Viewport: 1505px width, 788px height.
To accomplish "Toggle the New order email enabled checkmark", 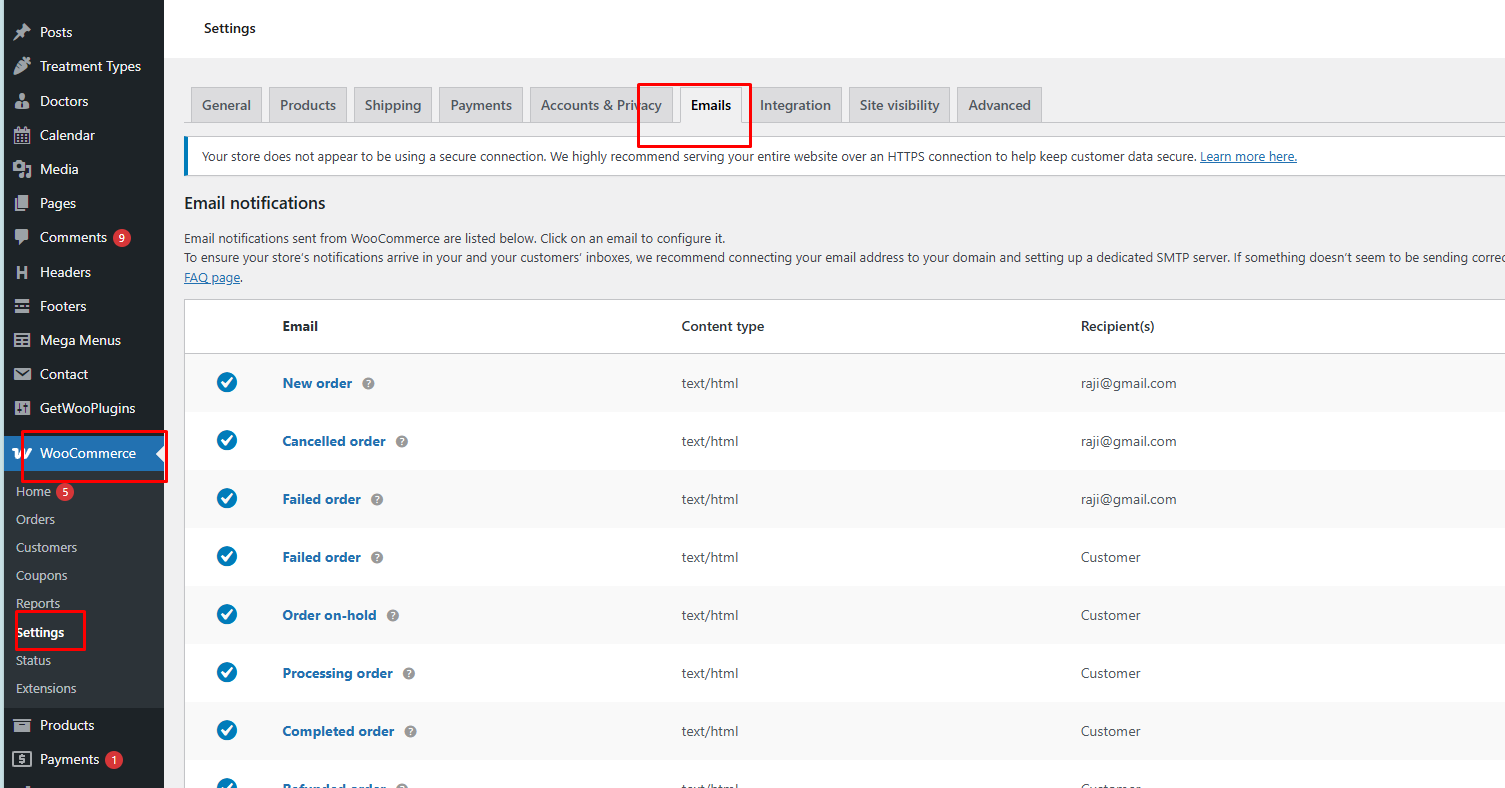I will point(227,382).
